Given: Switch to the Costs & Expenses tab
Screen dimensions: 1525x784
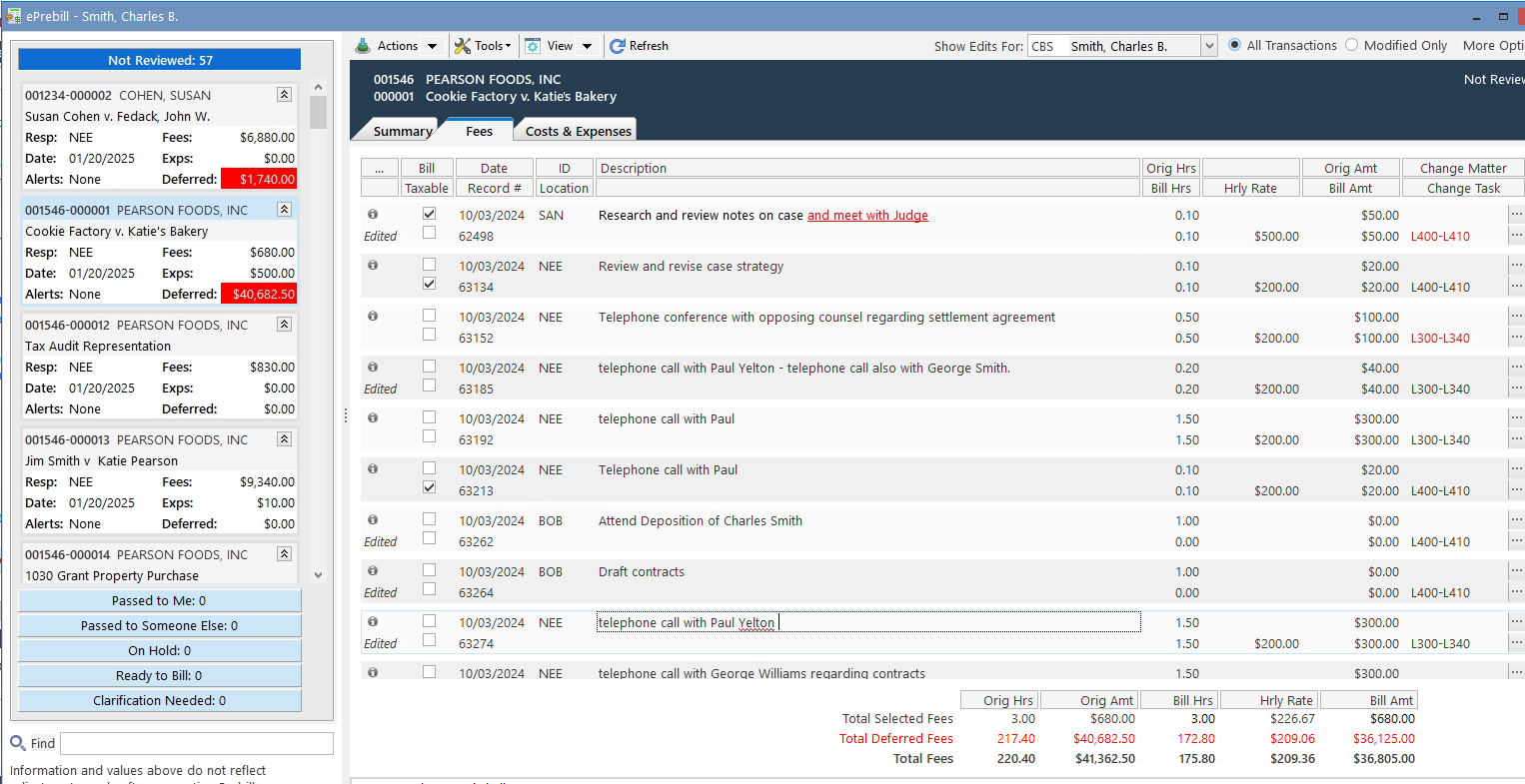Looking at the screenshot, I should pos(576,129).
